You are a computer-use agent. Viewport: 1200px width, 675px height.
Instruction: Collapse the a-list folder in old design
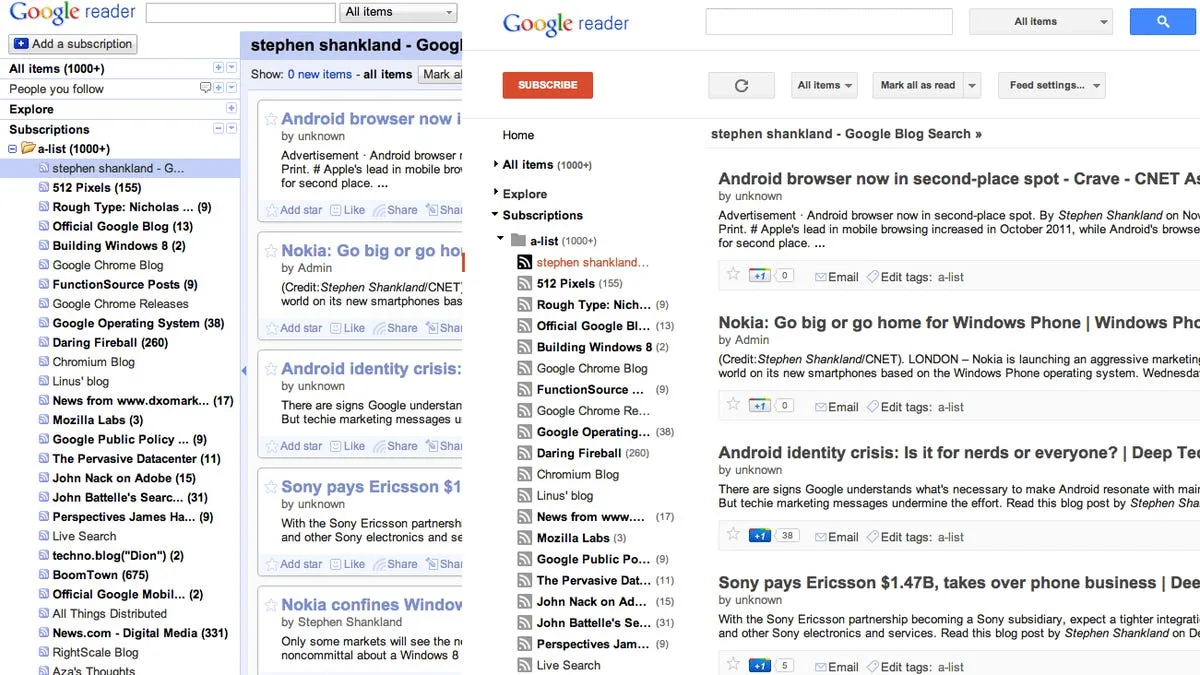13,148
